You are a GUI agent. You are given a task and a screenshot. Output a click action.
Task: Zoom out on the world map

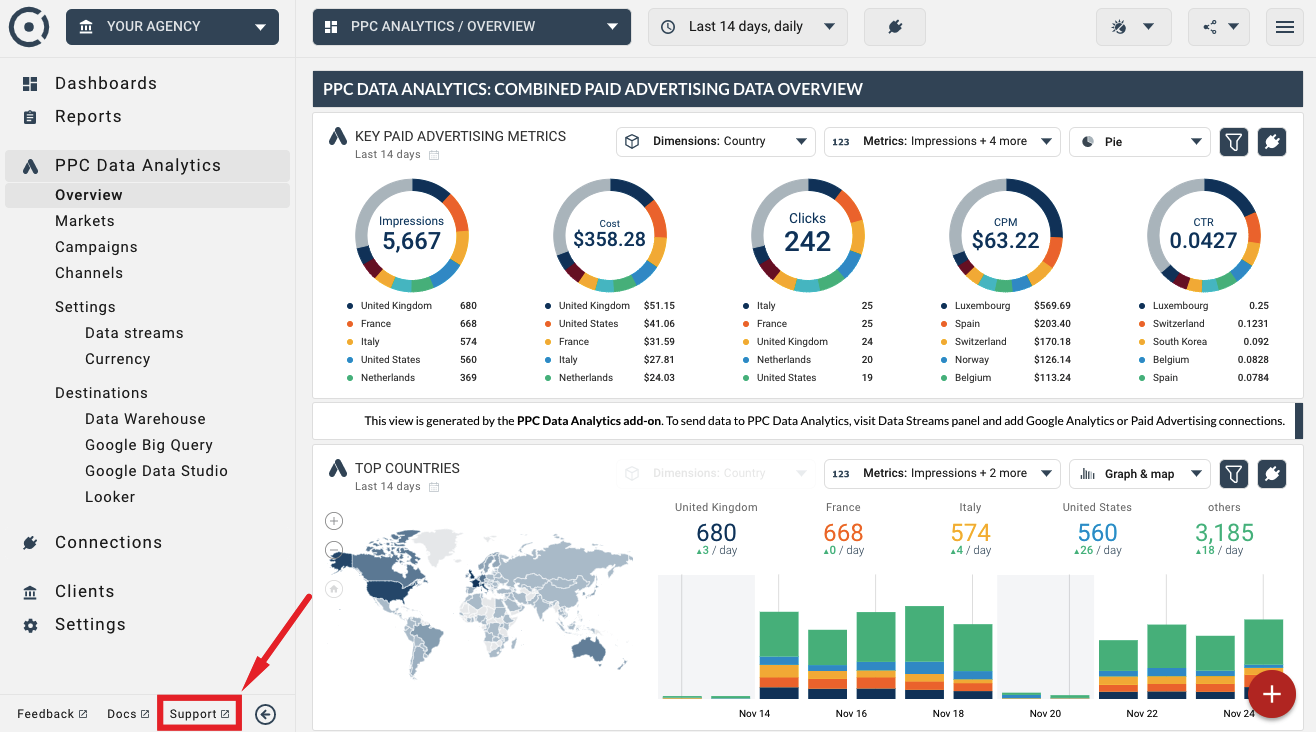click(x=334, y=549)
